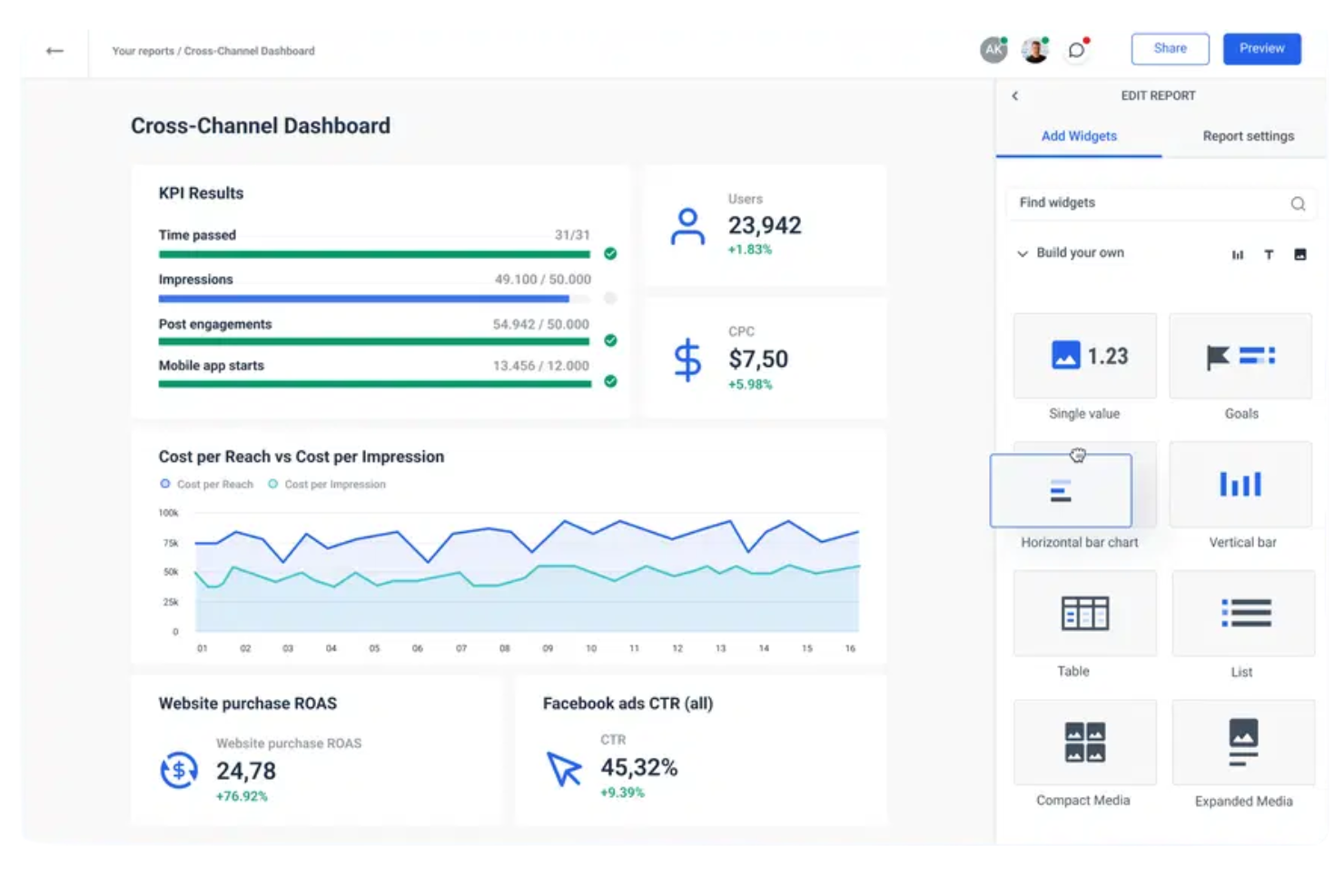Toggle Cost per Reach legend item
The height and width of the screenshot is (896, 1344).
click(206, 485)
